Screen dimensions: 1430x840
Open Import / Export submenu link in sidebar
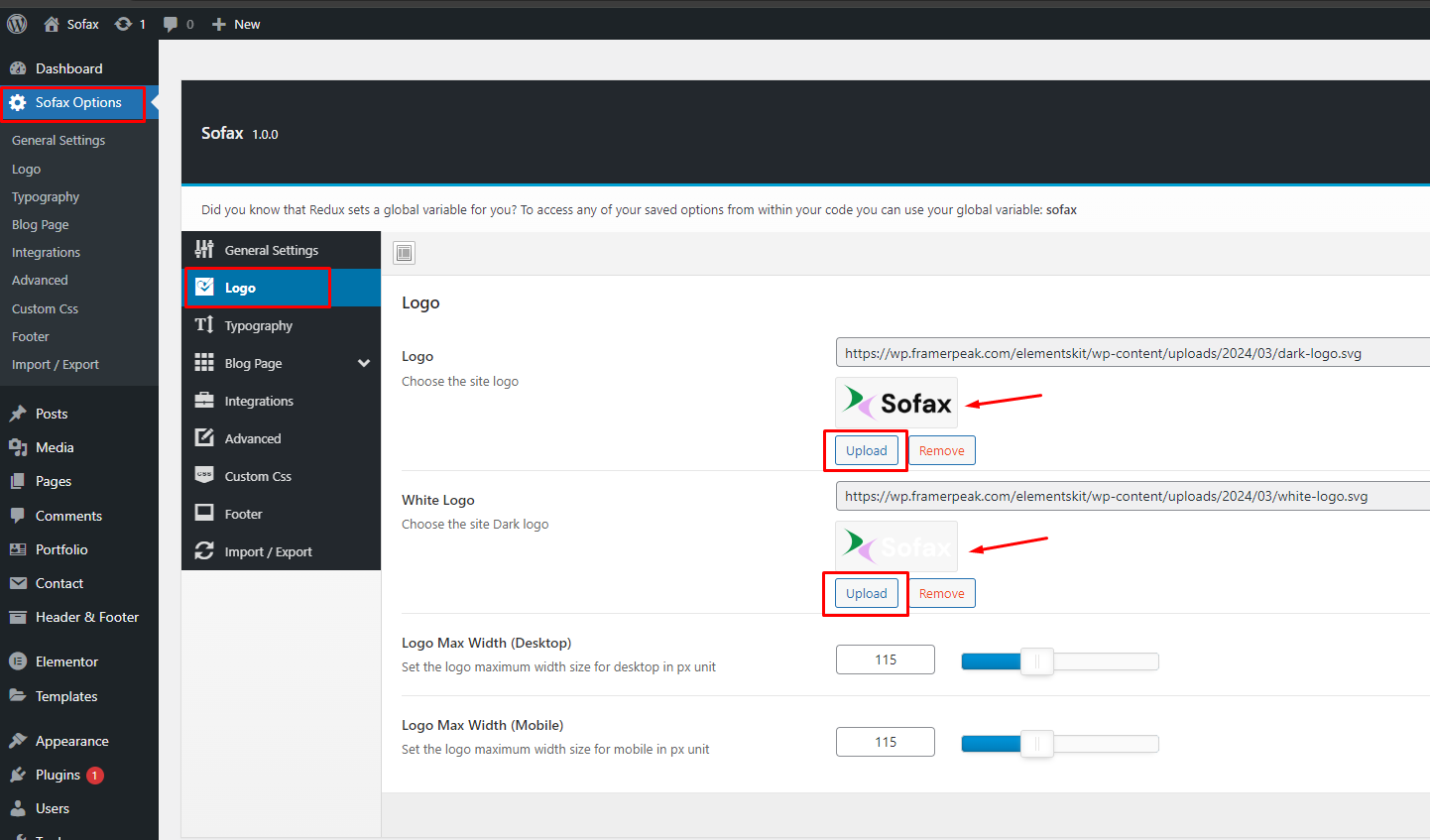pos(56,364)
